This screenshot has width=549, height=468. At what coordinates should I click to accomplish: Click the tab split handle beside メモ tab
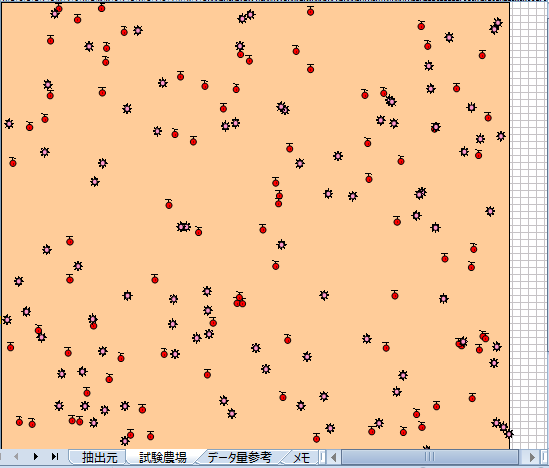(x=323, y=457)
